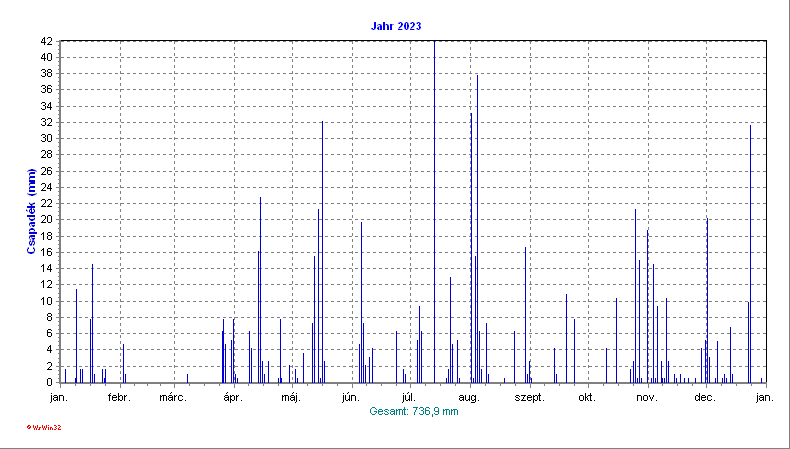Click the "22" y-axis tick label
The image size is (790, 449).
pos(47,204)
